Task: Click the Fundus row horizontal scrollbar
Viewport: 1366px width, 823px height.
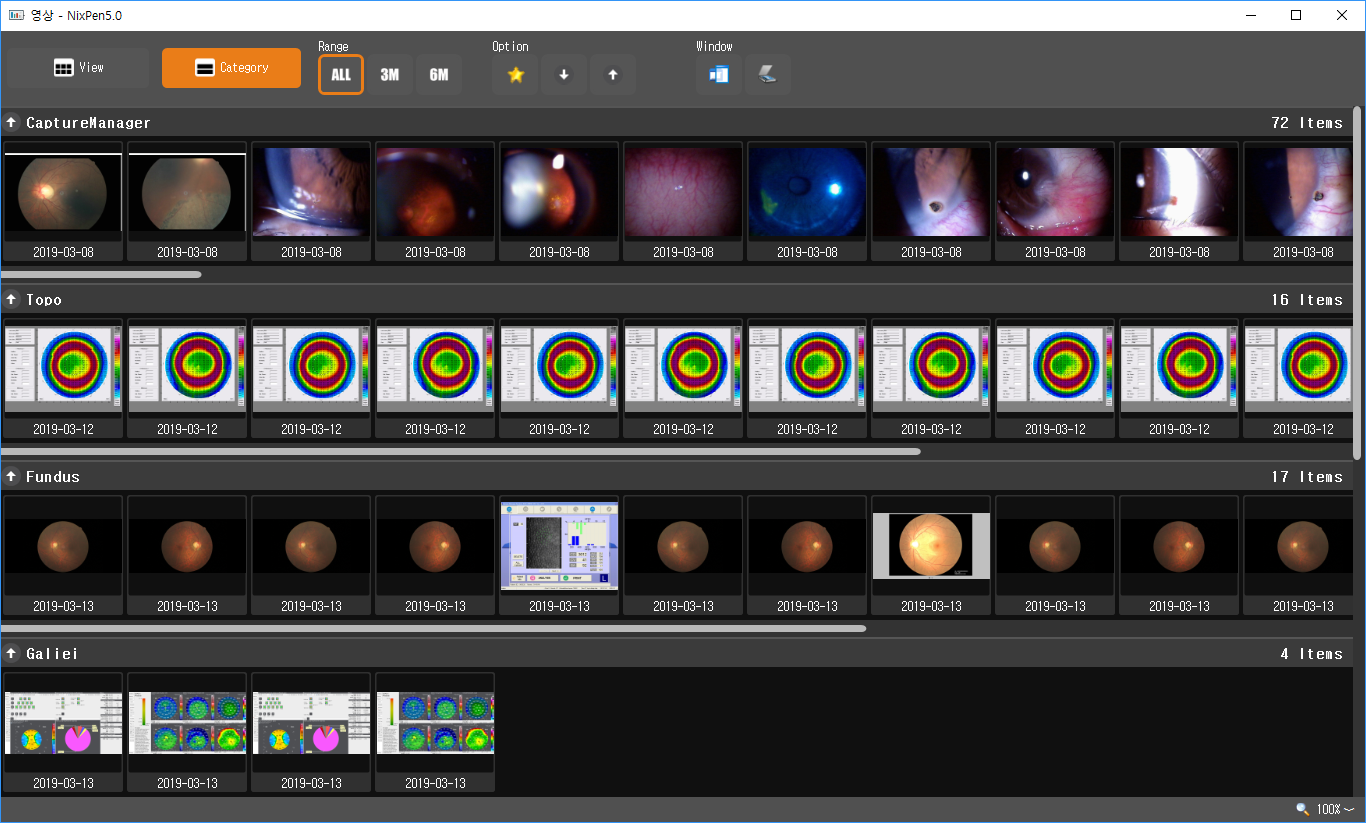Action: [434, 628]
